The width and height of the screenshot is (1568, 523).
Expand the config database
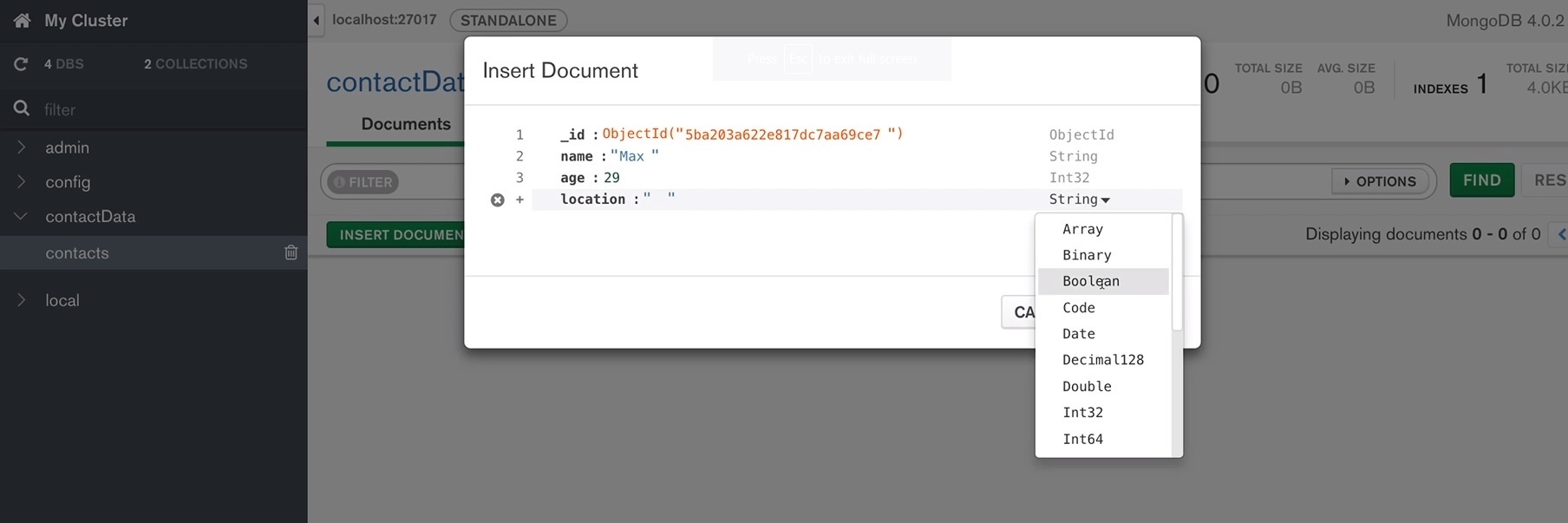pos(22,182)
